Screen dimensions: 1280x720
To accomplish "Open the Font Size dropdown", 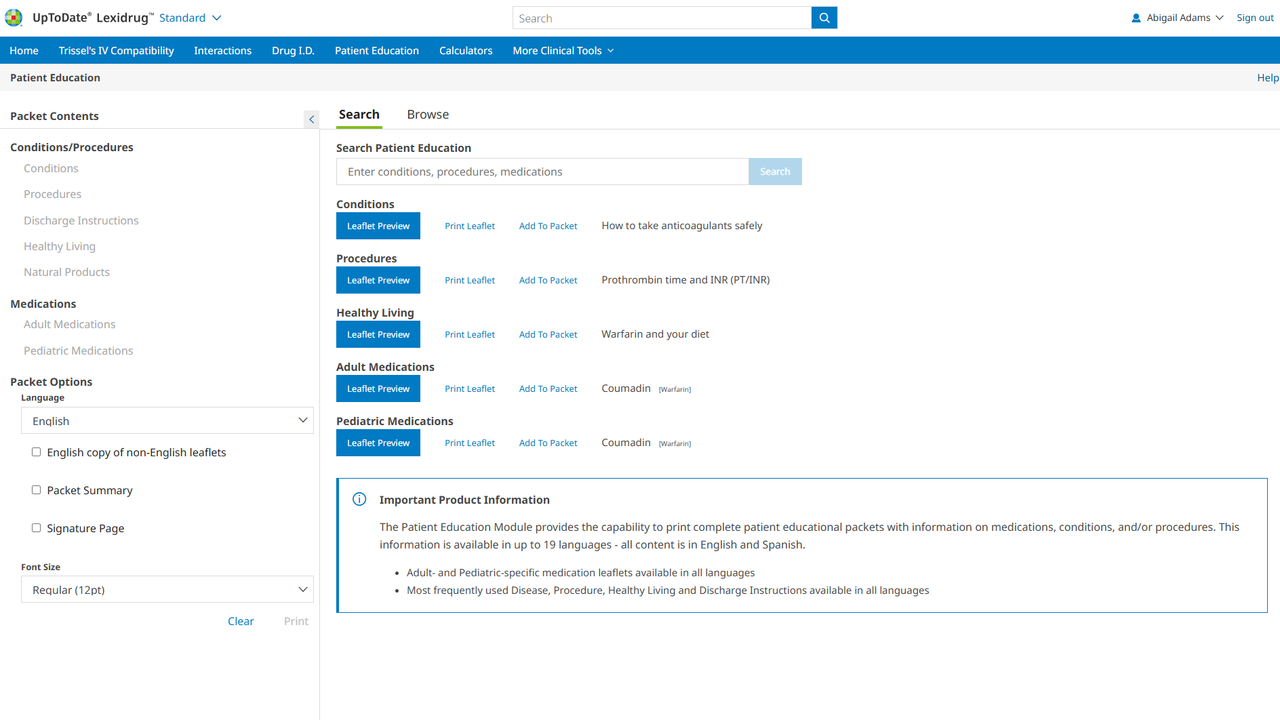I will click(x=167, y=590).
